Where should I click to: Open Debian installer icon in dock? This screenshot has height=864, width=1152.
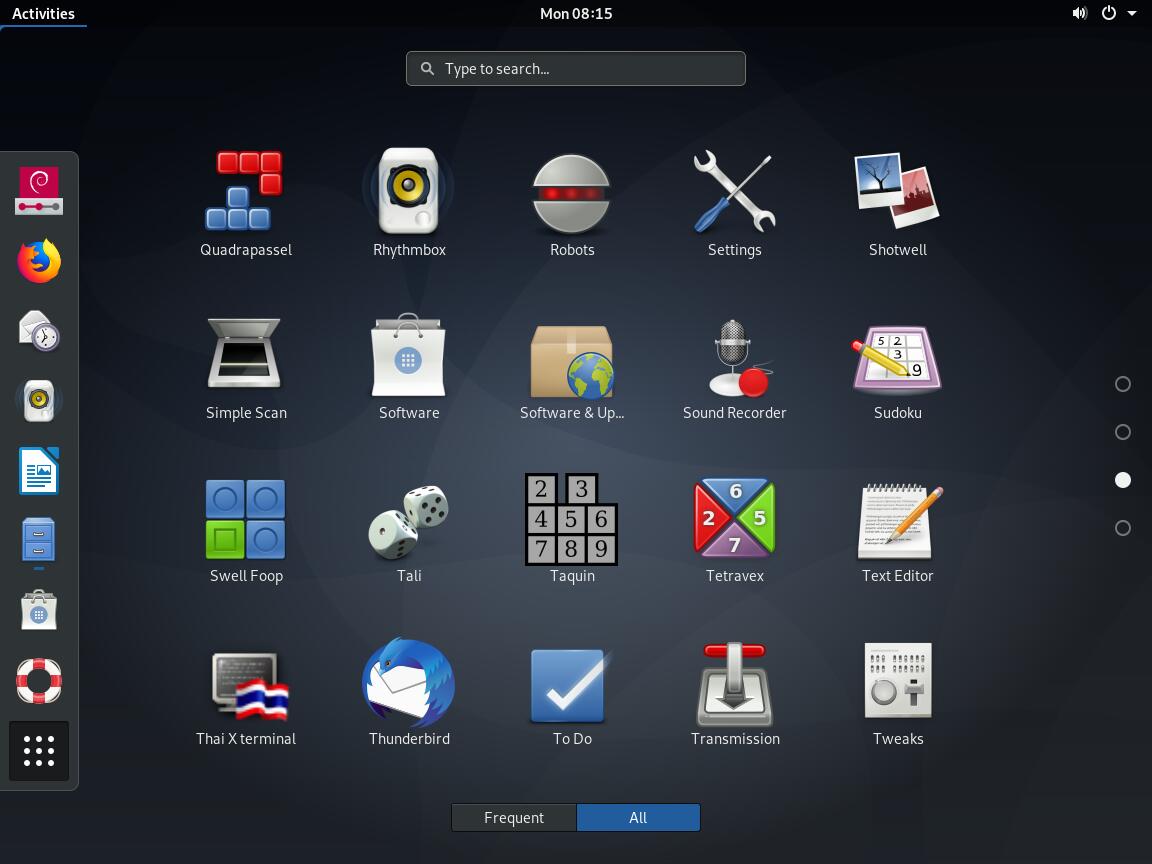pyautogui.click(x=39, y=191)
